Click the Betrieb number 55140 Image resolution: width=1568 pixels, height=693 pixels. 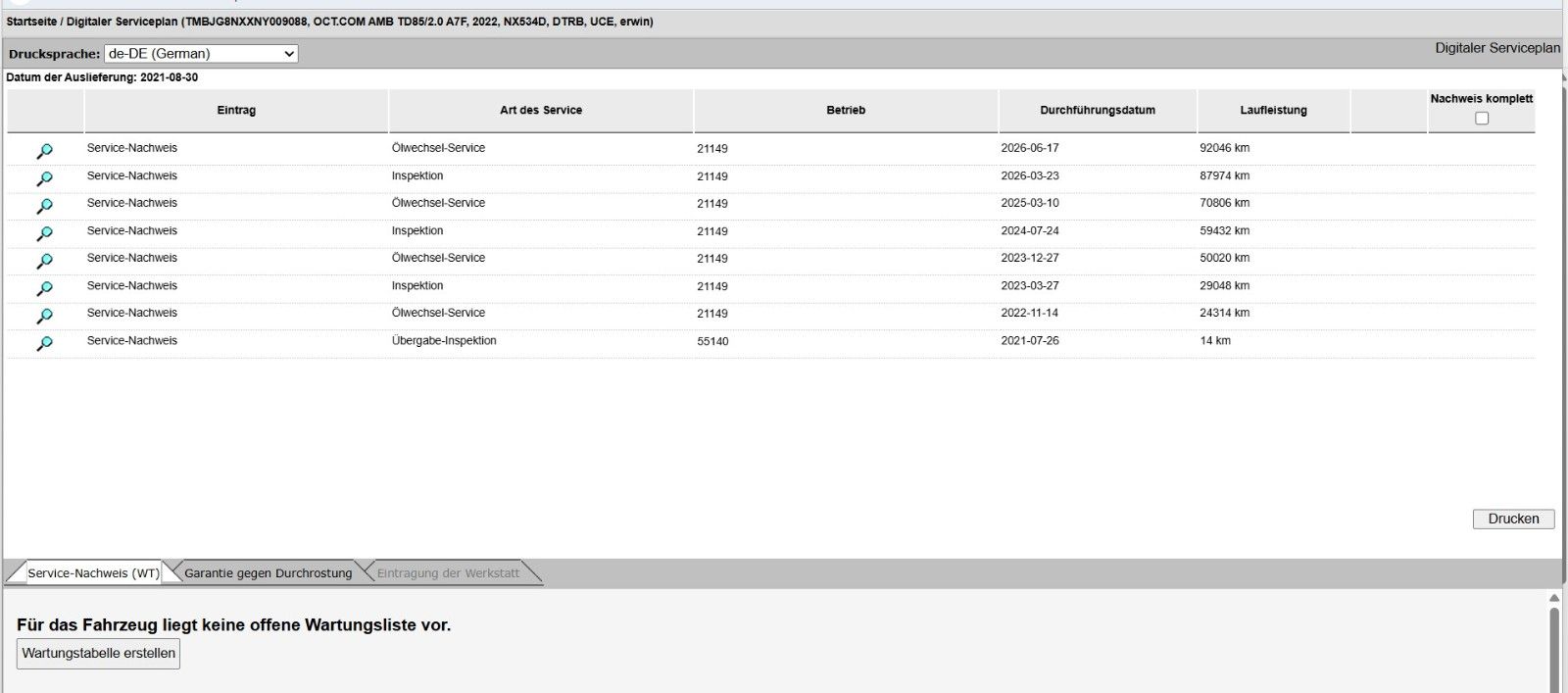click(712, 341)
